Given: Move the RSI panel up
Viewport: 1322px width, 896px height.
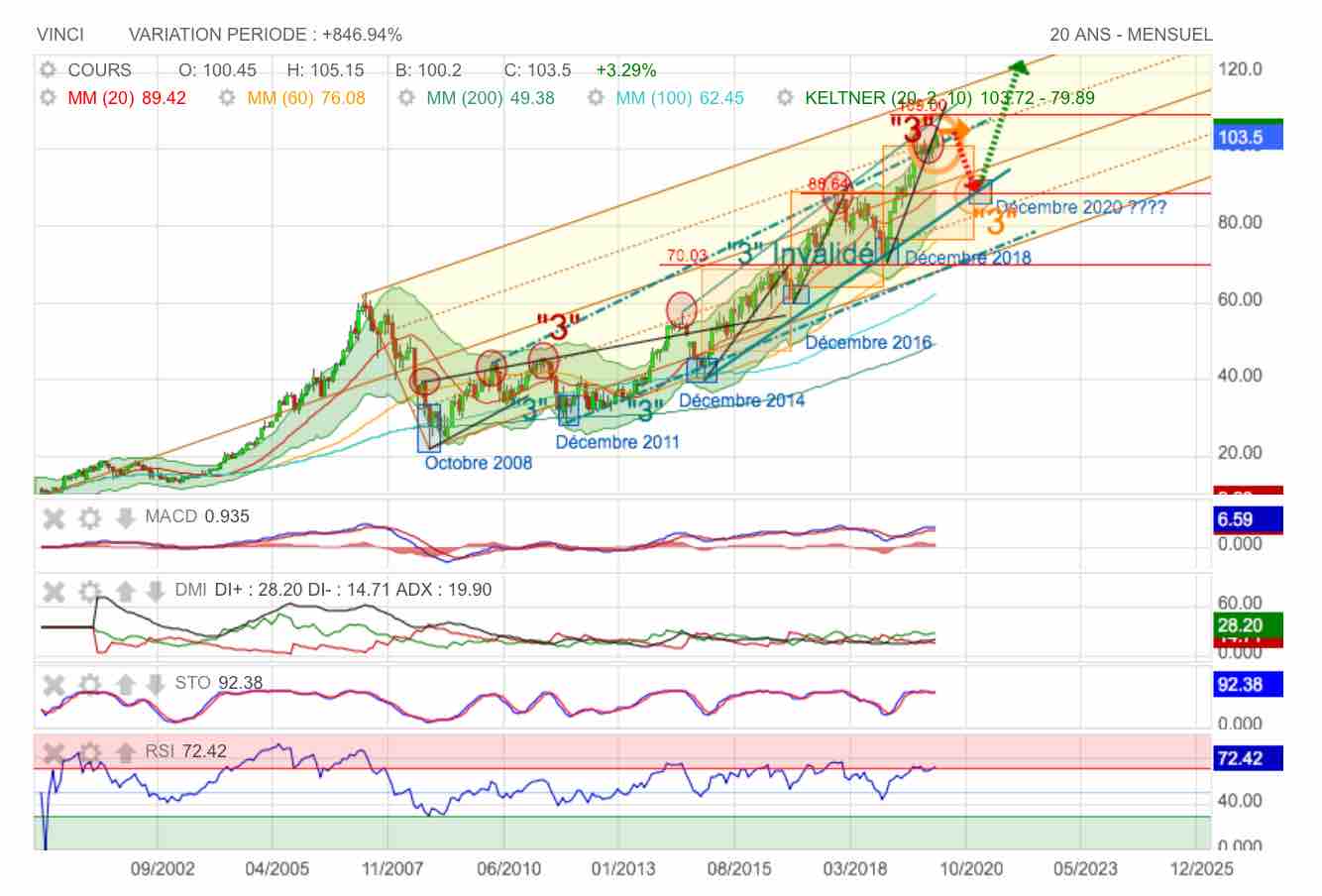Looking at the screenshot, I should click(x=125, y=752).
